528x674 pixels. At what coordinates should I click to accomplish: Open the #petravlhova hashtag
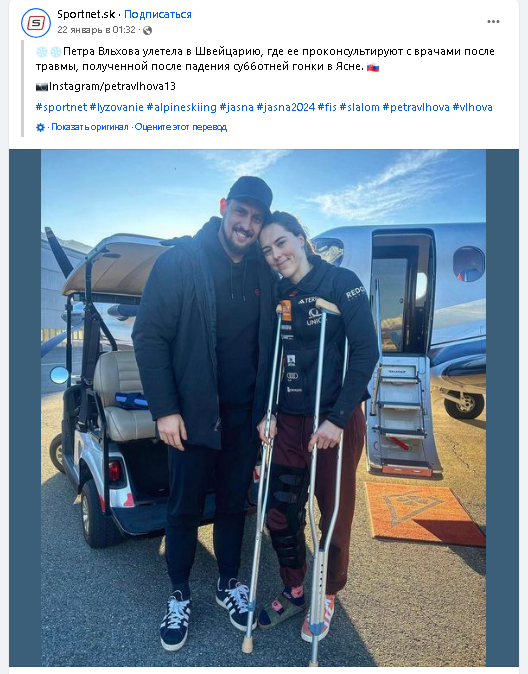416,107
